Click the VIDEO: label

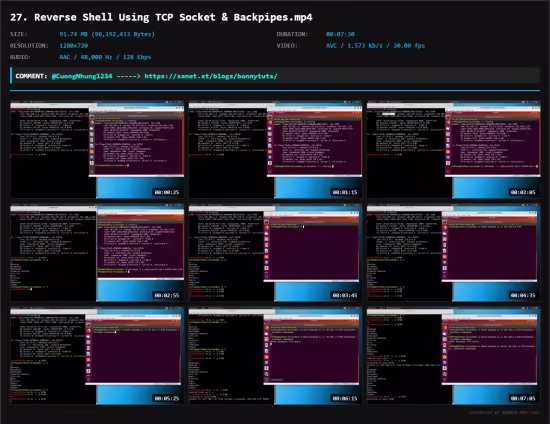(x=287, y=46)
